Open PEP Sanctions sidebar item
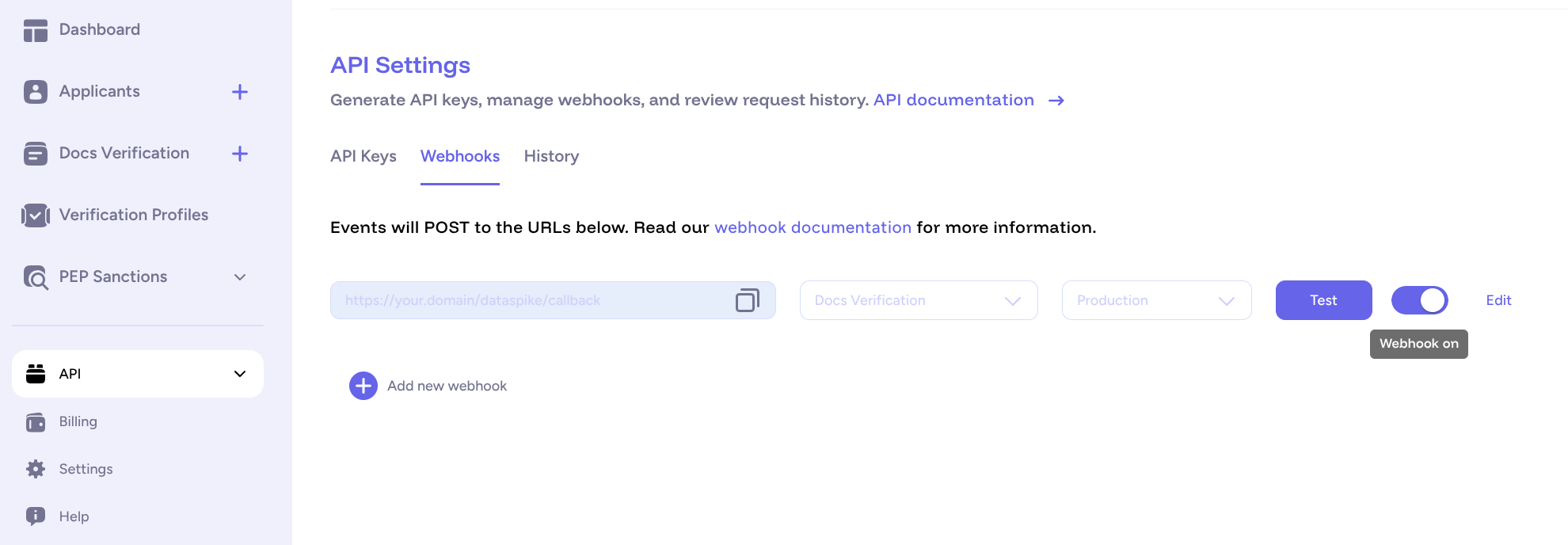1568x545 pixels. [x=113, y=277]
